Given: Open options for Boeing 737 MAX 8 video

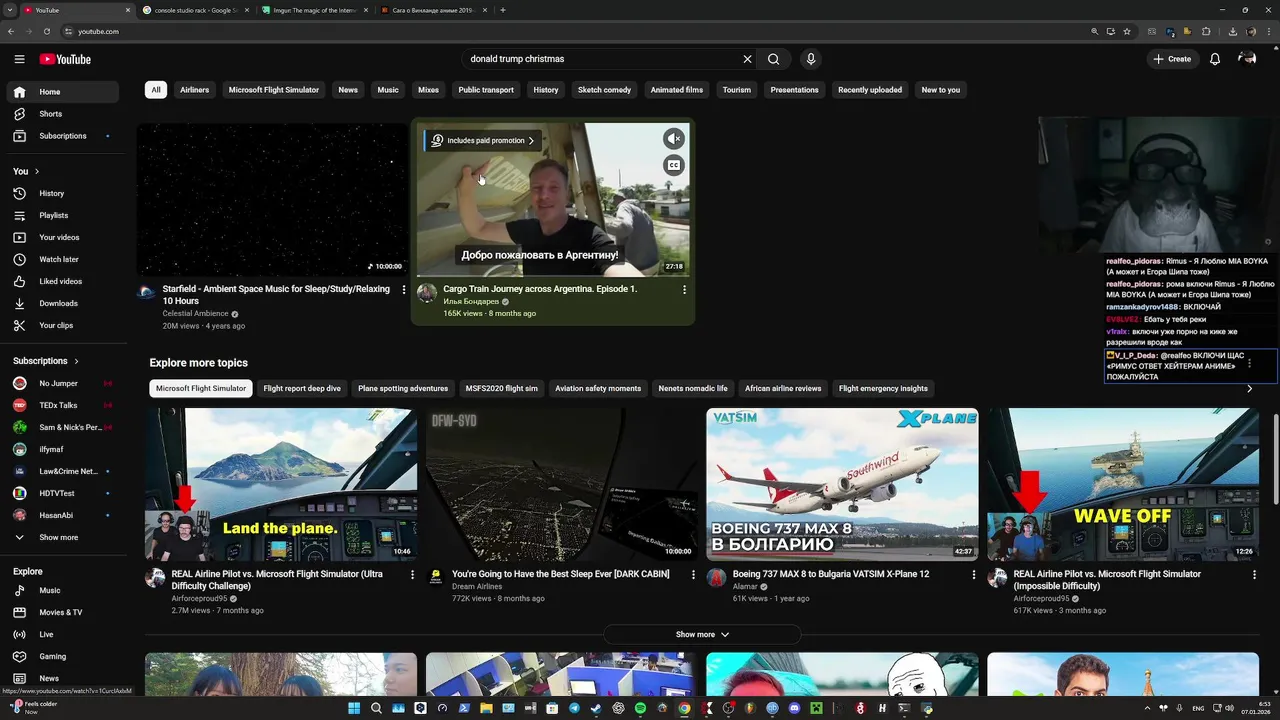Looking at the screenshot, I should (x=974, y=575).
